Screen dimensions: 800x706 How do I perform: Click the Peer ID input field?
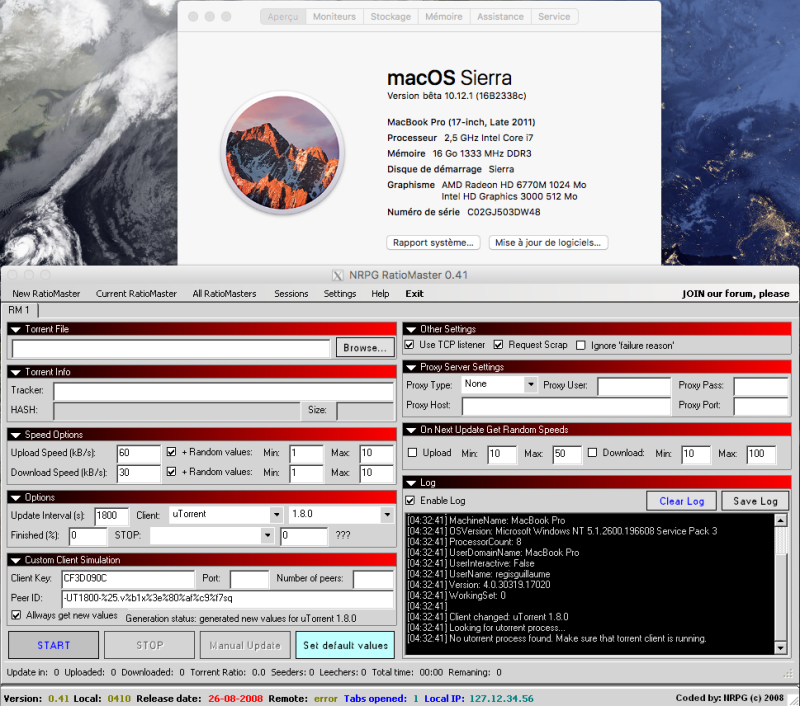tap(228, 598)
